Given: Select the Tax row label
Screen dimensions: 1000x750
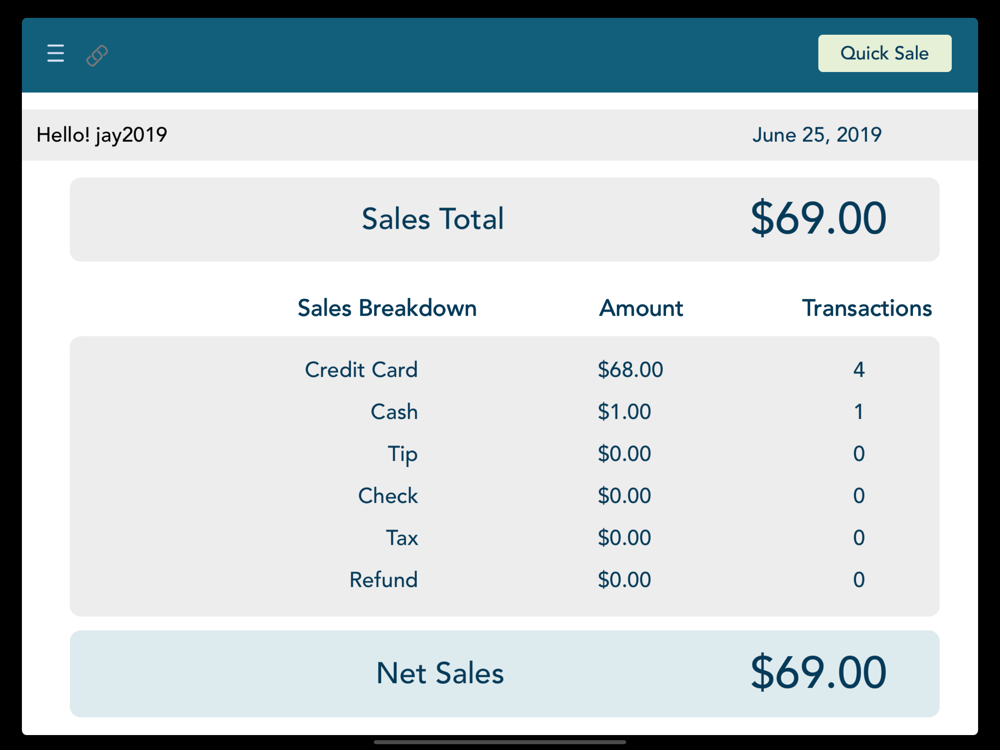Looking at the screenshot, I should tap(402, 538).
